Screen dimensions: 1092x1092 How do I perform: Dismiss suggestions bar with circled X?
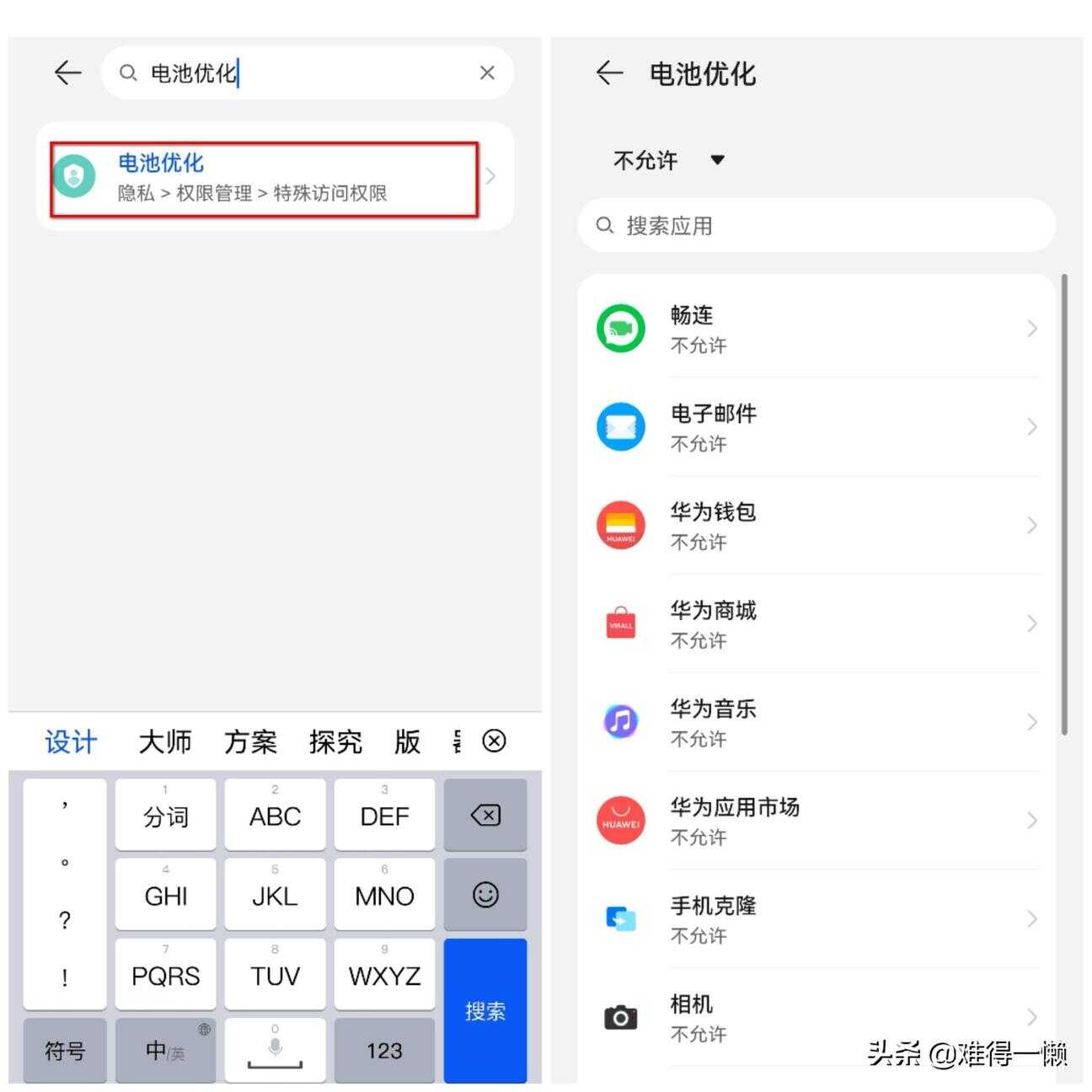tap(494, 741)
